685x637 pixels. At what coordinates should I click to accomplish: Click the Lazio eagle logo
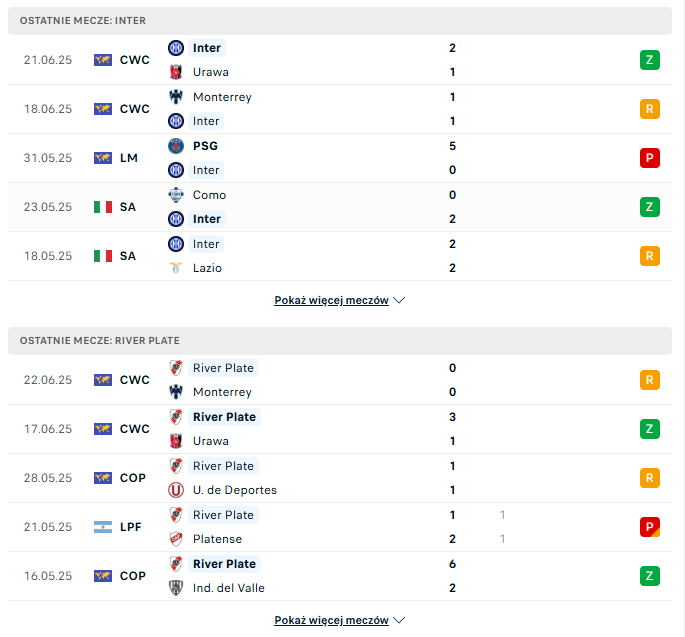click(176, 268)
